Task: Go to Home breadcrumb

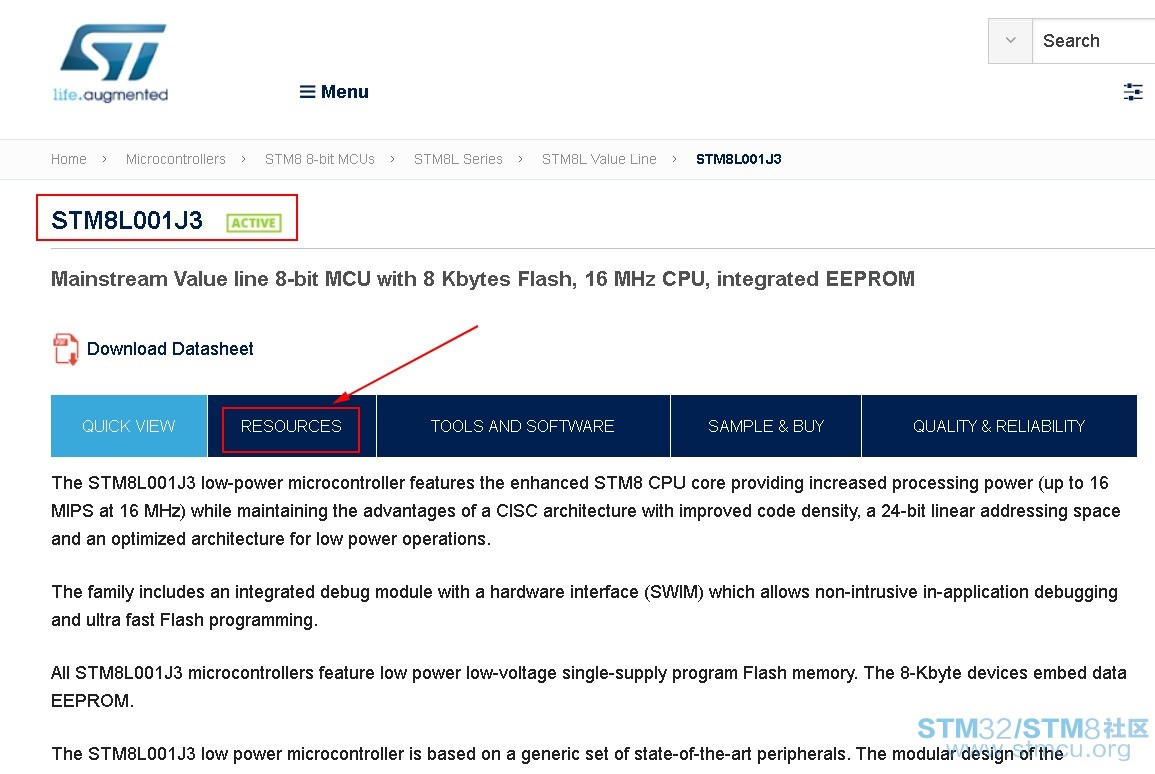Action: coord(69,159)
